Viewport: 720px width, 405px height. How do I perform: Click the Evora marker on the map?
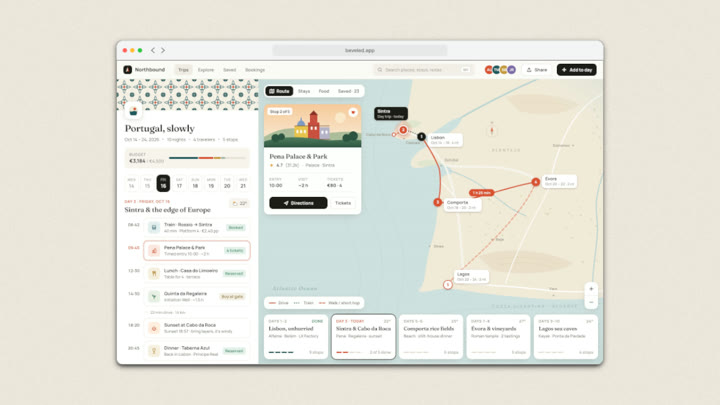(x=535, y=182)
